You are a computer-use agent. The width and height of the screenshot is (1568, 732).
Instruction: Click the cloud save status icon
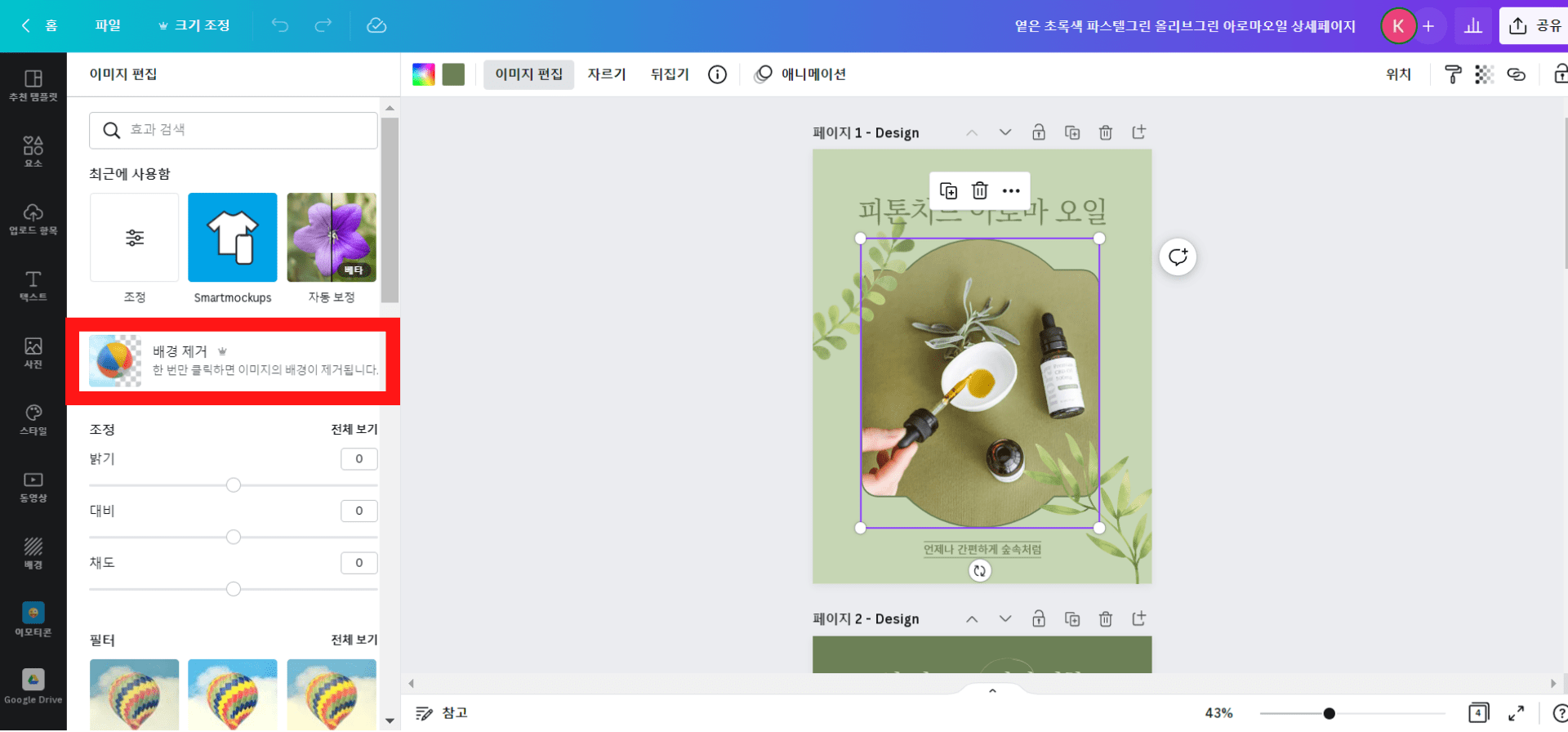pos(376,25)
